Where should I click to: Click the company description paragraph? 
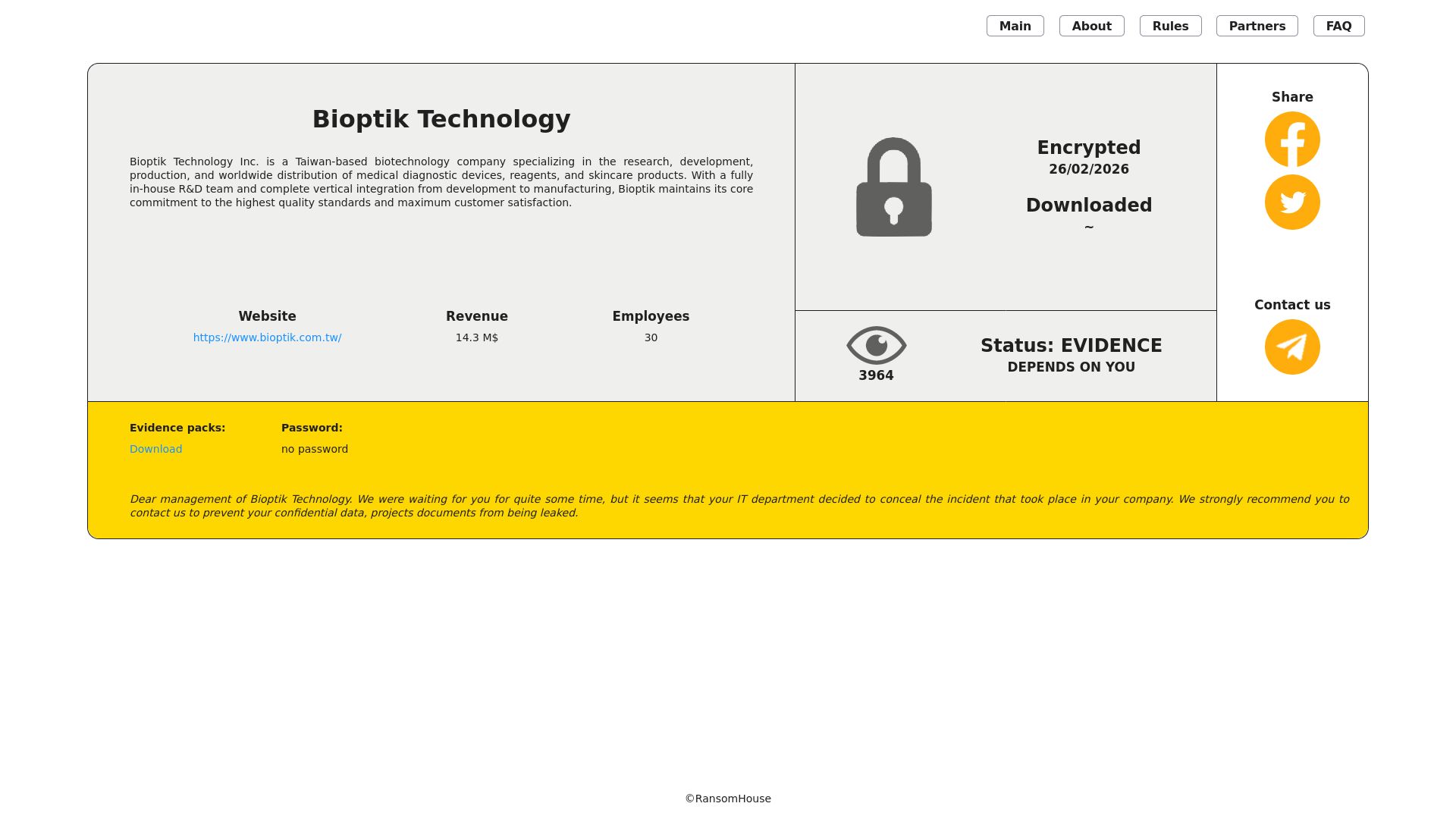point(441,182)
